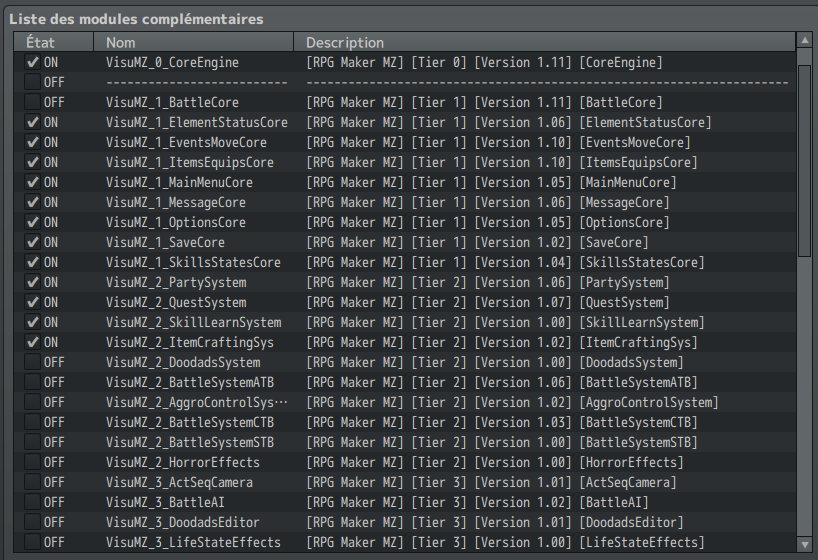The height and width of the screenshot is (560, 818).
Task: Select VisuMZ_2_PartySystem name
Action: [176, 282]
